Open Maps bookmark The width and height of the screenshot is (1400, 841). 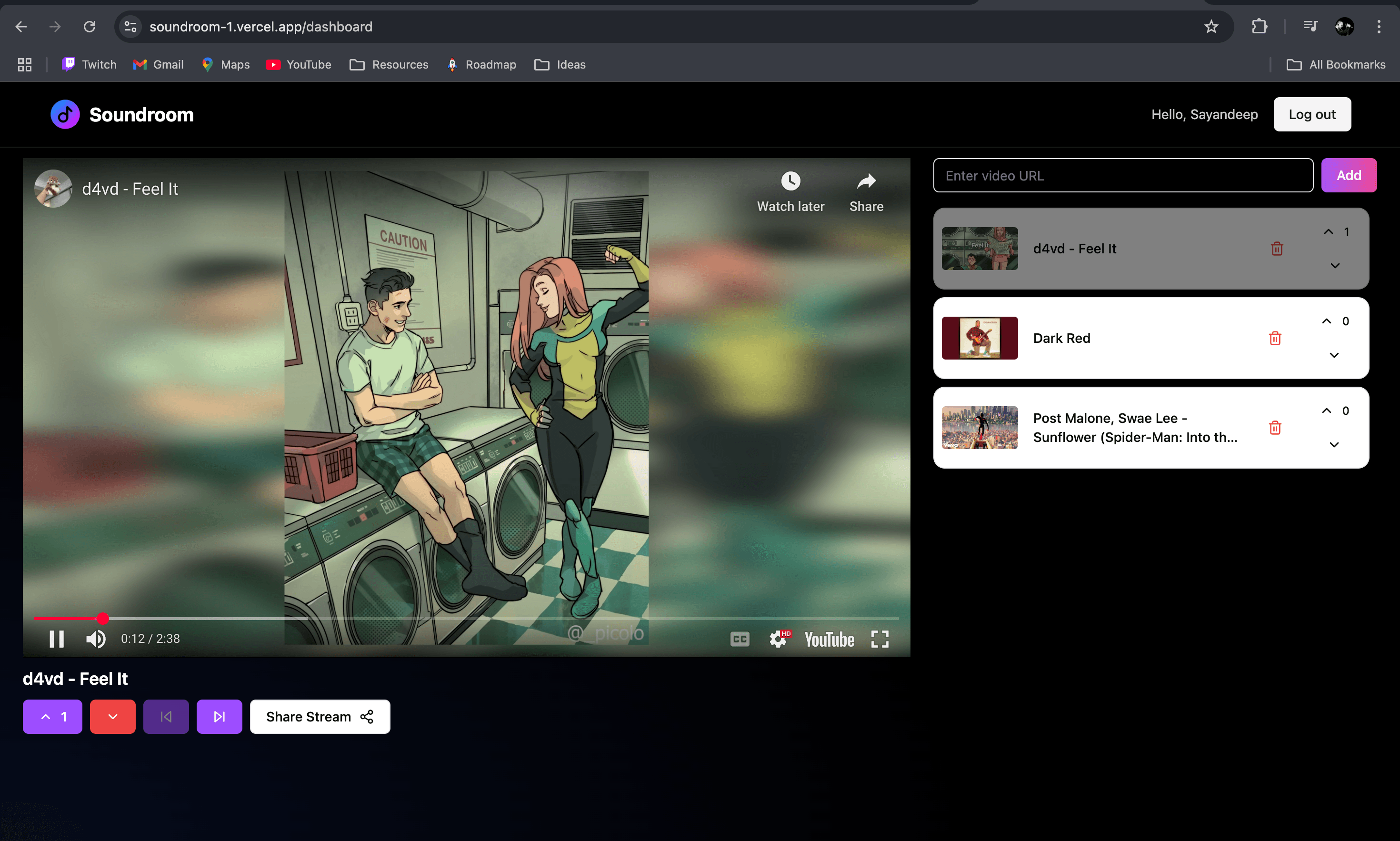coord(226,65)
